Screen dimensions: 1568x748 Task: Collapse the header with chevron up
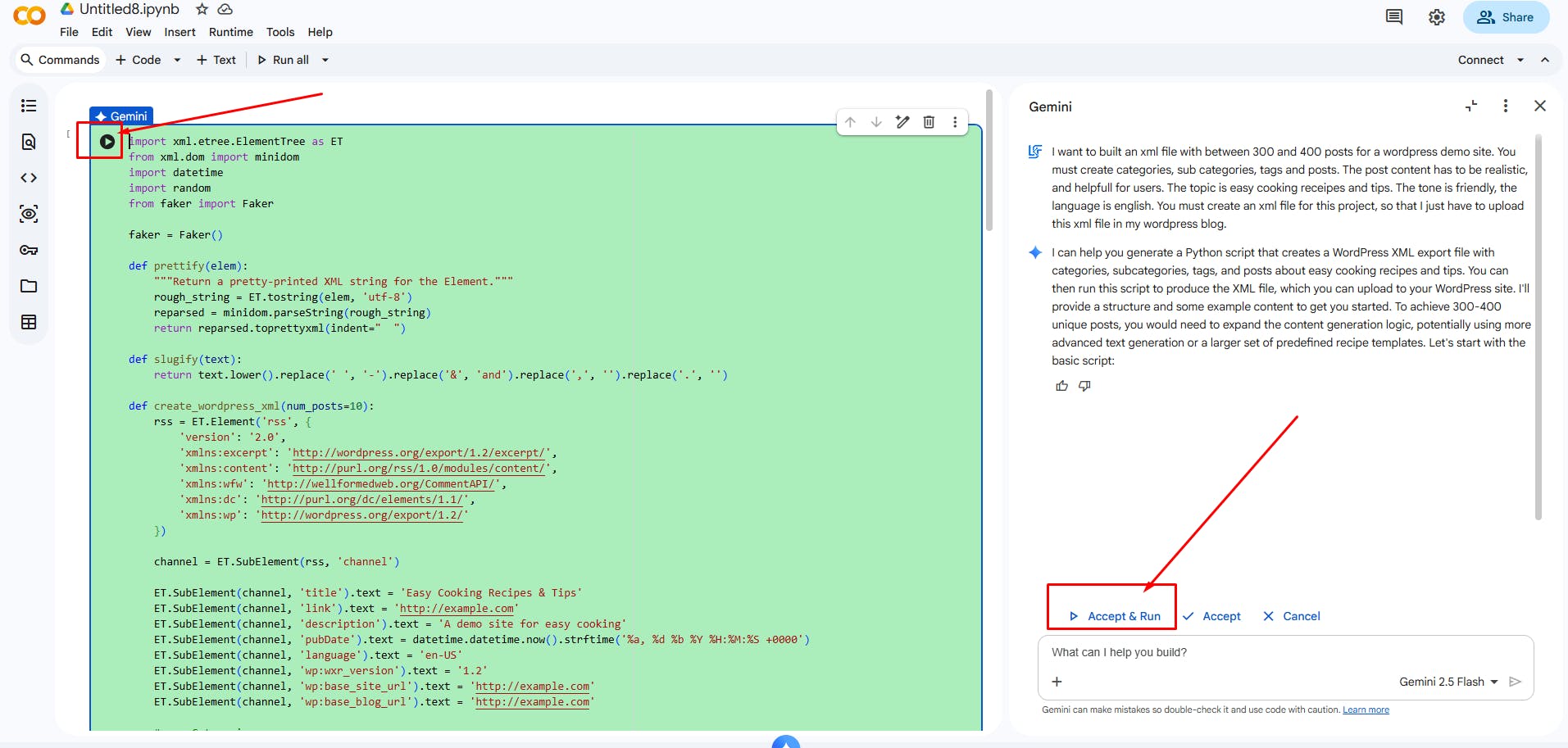[x=1545, y=60]
